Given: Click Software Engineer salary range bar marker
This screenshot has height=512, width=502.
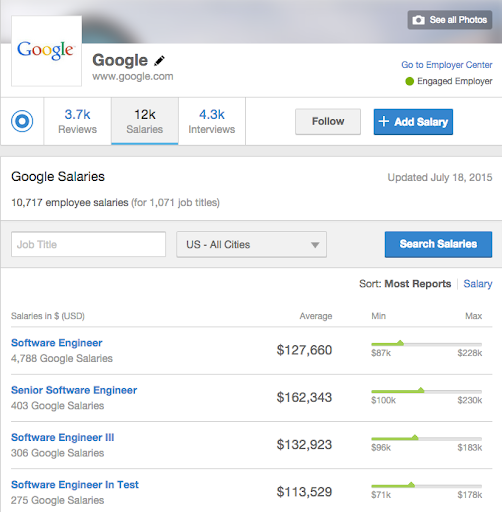Looking at the screenshot, I should [400, 343].
